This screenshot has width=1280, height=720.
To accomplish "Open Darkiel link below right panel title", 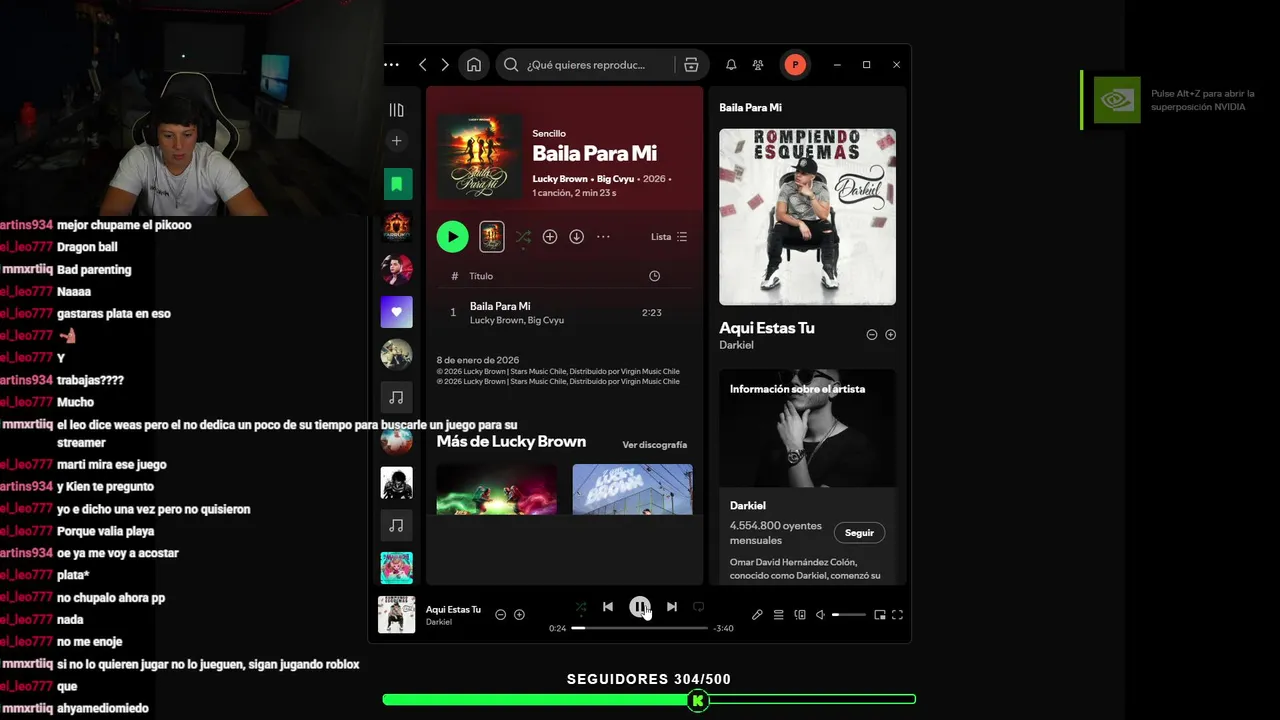I will click(x=736, y=345).
